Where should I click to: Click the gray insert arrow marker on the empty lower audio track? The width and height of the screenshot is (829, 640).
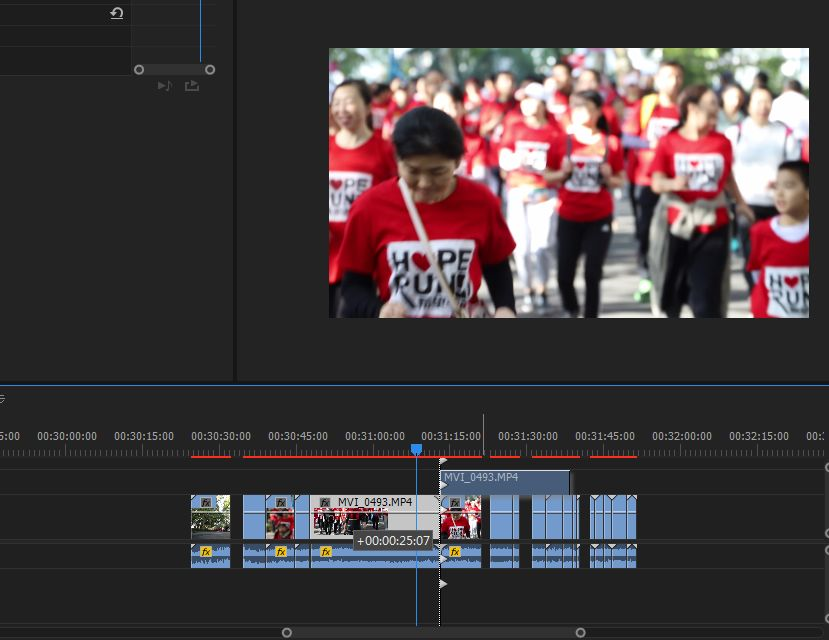click(444, 584)
